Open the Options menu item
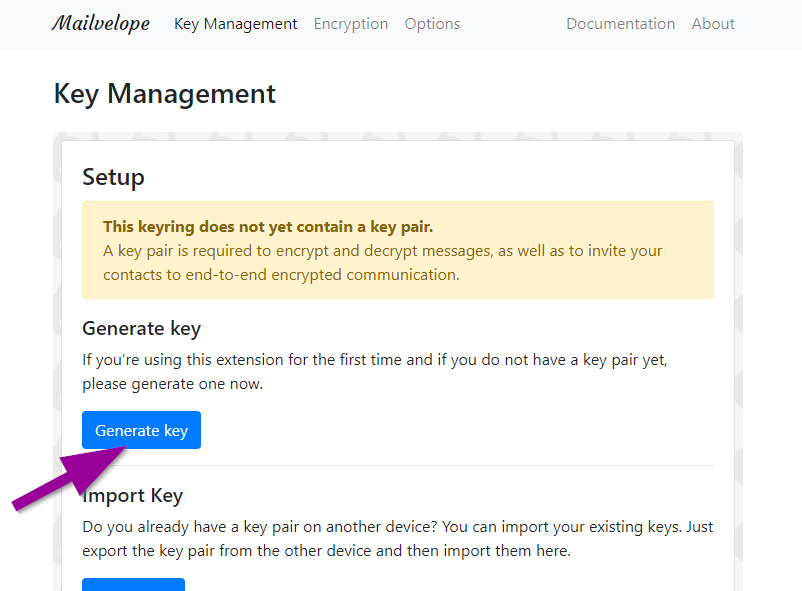Viewport: 802px width, 591px height. click(432, 23)
